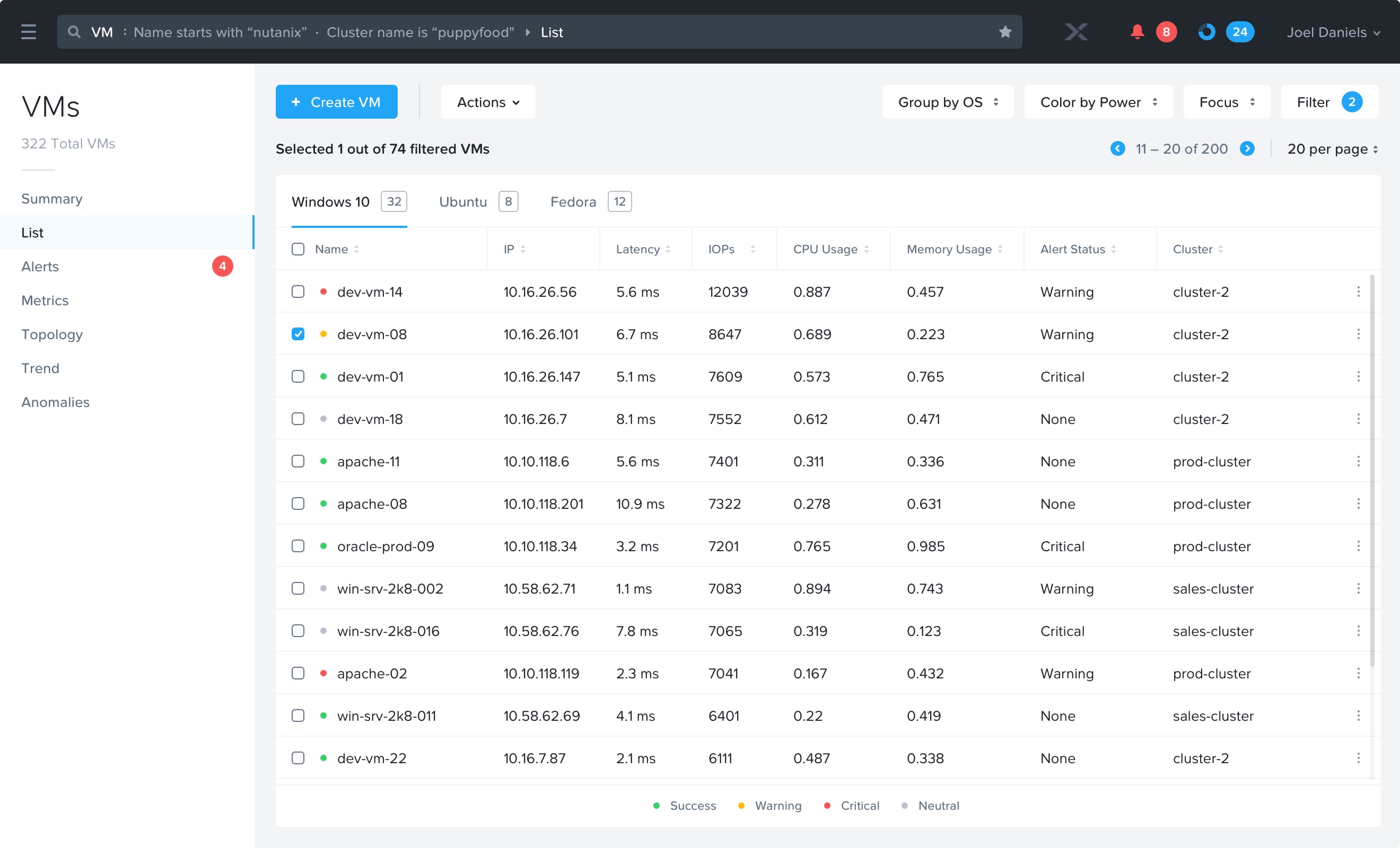Click the star favorite icon in search bar

(x=1004, y=32)
